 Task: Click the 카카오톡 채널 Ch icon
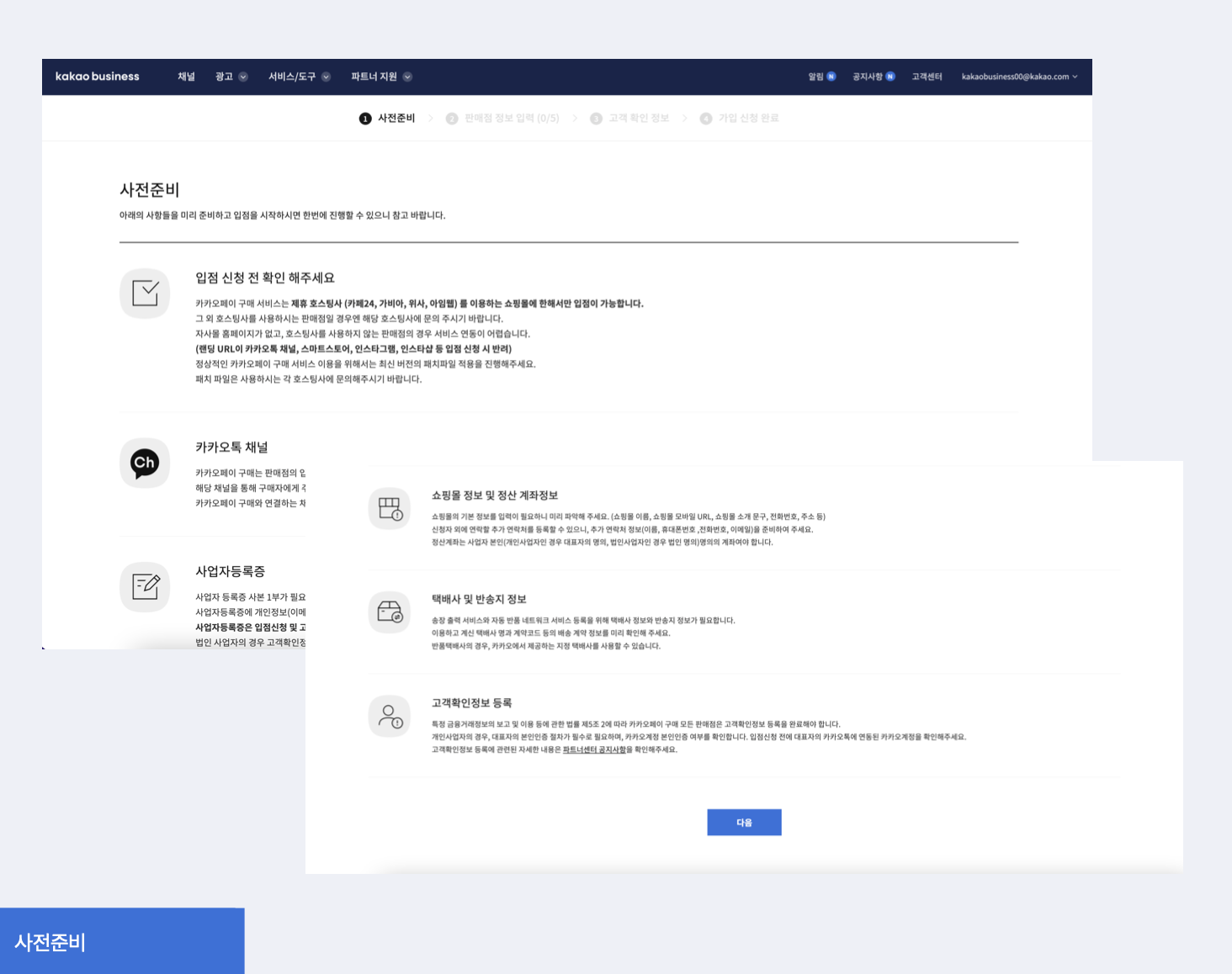145,463
